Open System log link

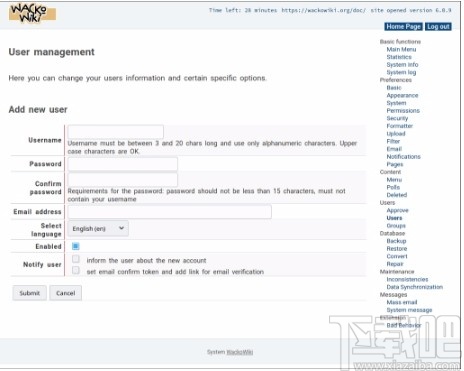pyautogui.click(x=401, y=72)
